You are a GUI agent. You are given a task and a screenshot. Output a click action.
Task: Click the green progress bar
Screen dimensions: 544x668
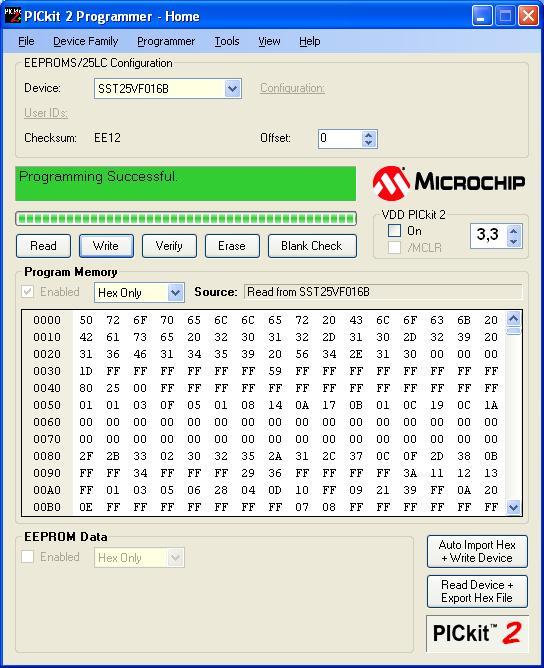click(186, 219)
